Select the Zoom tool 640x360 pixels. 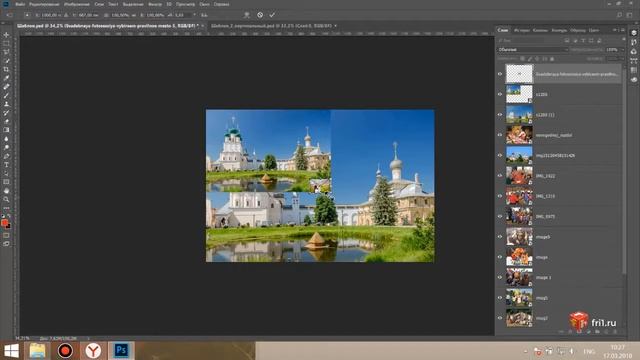coord(6,200)
